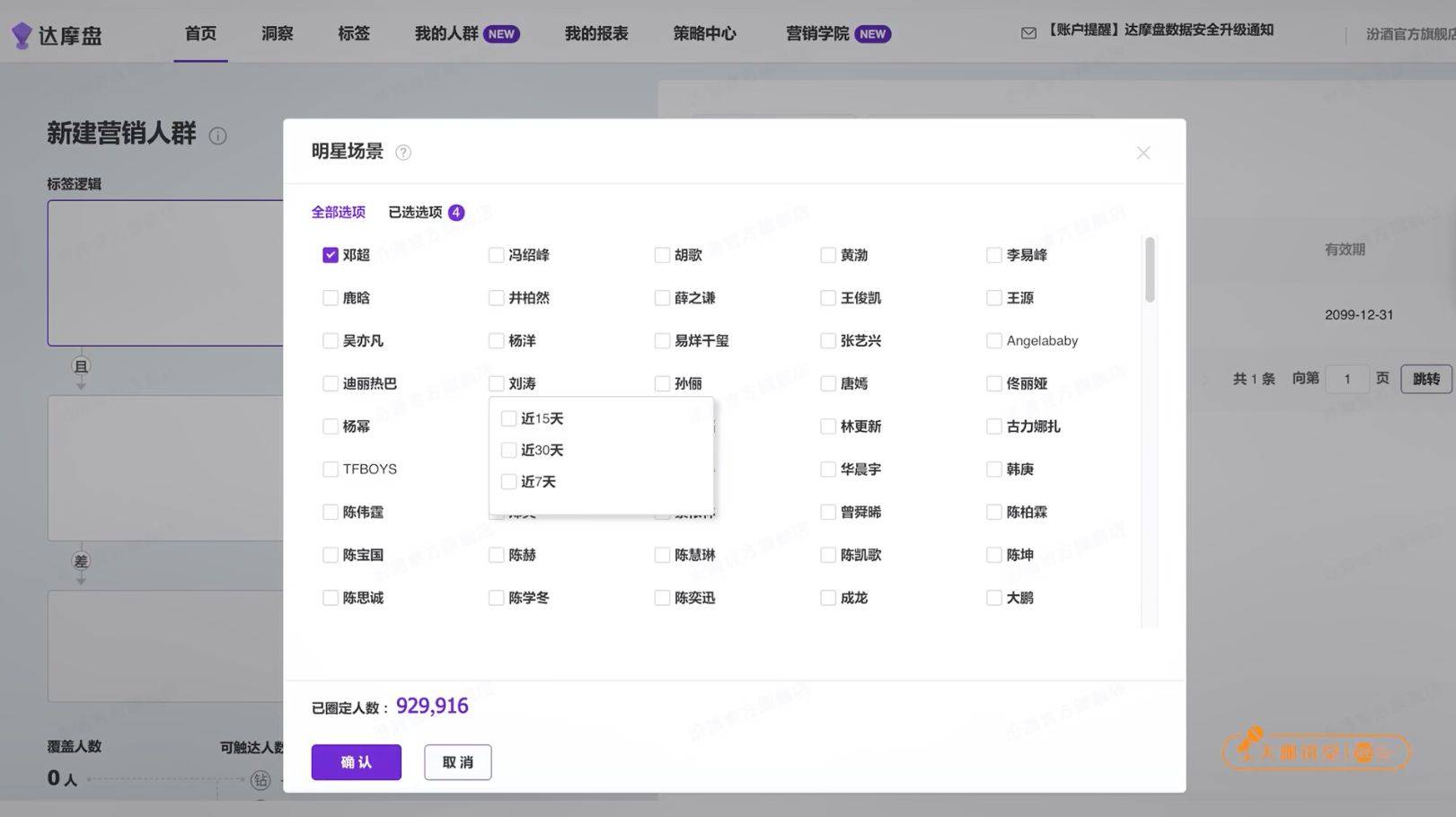Choose 近15天 in the popup
Image resolution: width=1456 pixels, height=817 pixels.
(x=508, y=418)
